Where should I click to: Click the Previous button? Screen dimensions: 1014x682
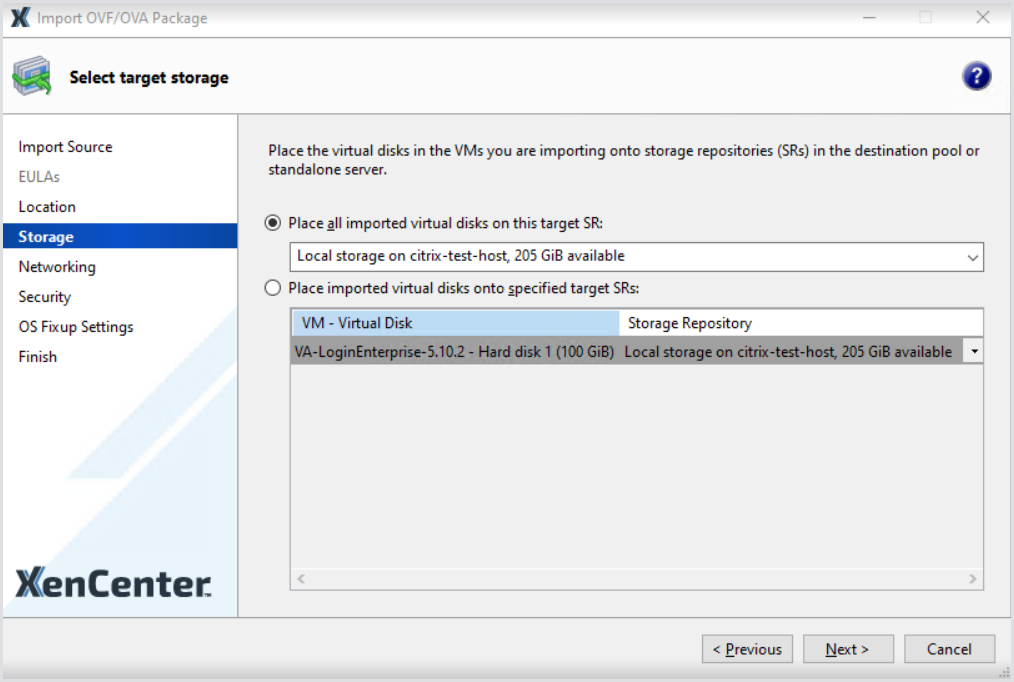pyautogui.click(x=747, y=649)
